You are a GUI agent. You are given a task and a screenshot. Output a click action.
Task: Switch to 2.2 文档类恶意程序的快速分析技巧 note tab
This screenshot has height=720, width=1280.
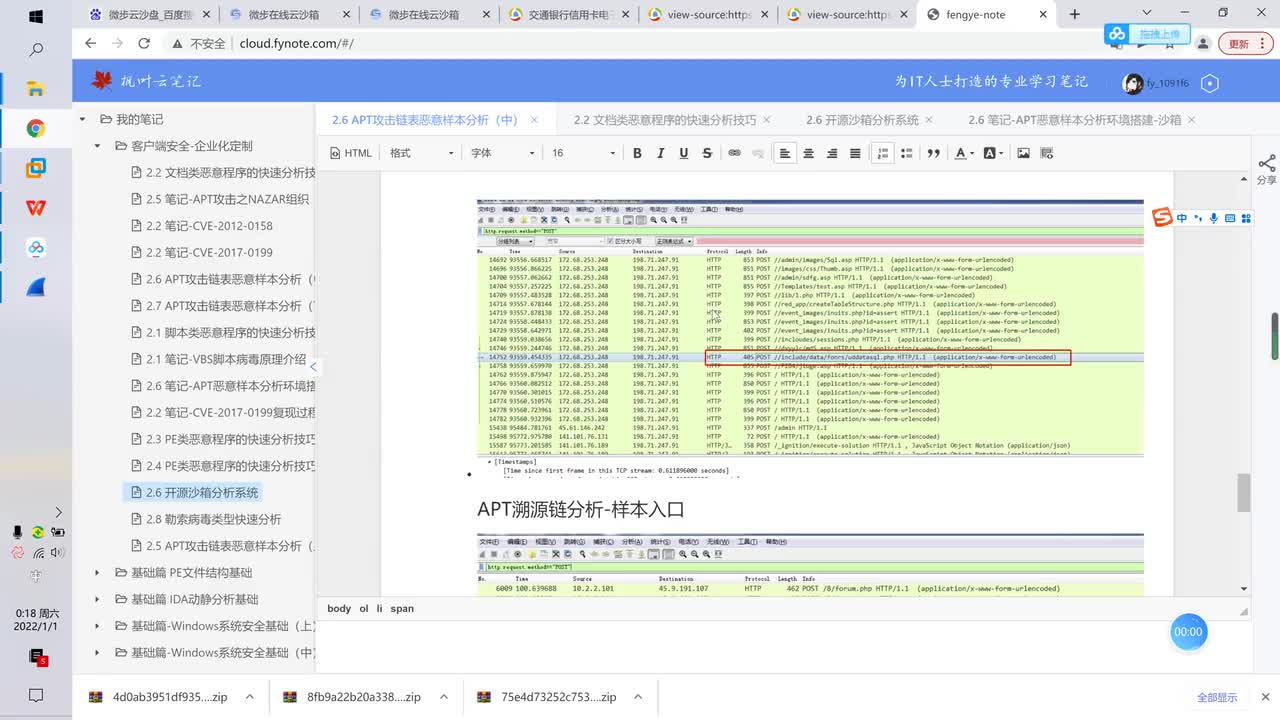pos(665,120)
